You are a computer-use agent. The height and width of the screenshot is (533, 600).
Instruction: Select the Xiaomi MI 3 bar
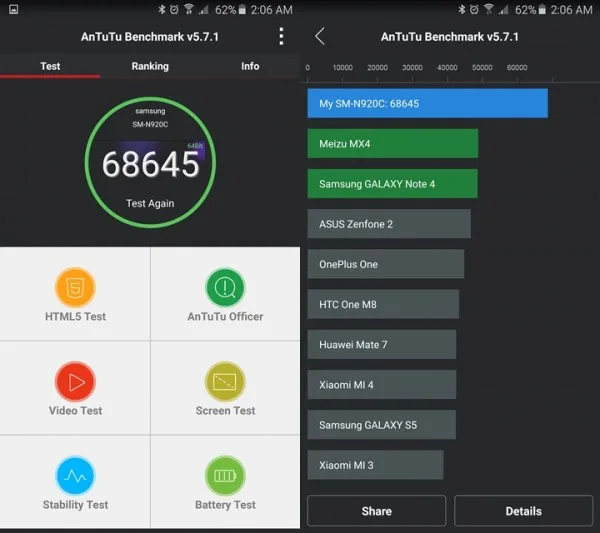[375, 465]
